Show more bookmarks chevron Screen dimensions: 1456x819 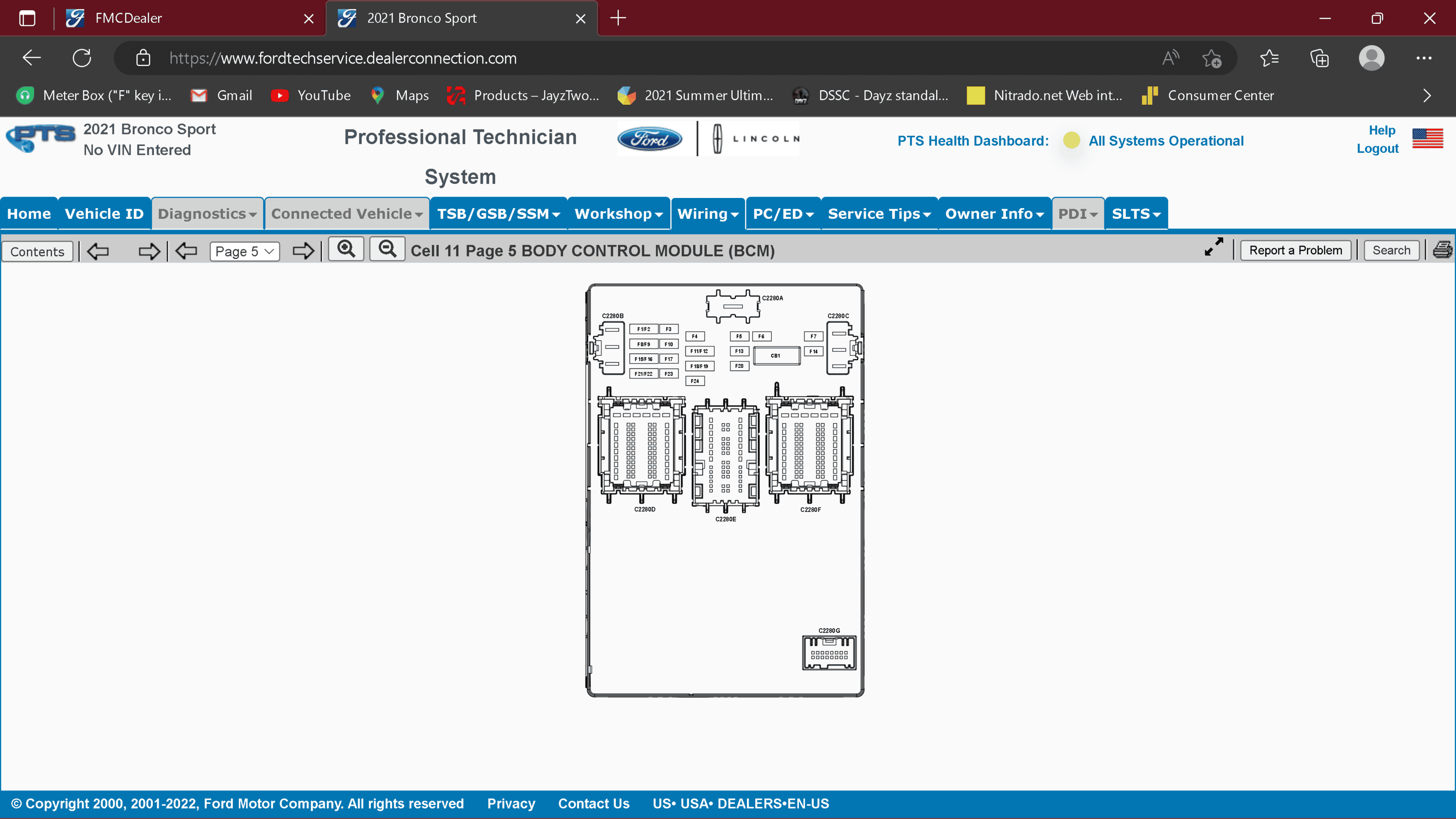(x=1426, y=96)
